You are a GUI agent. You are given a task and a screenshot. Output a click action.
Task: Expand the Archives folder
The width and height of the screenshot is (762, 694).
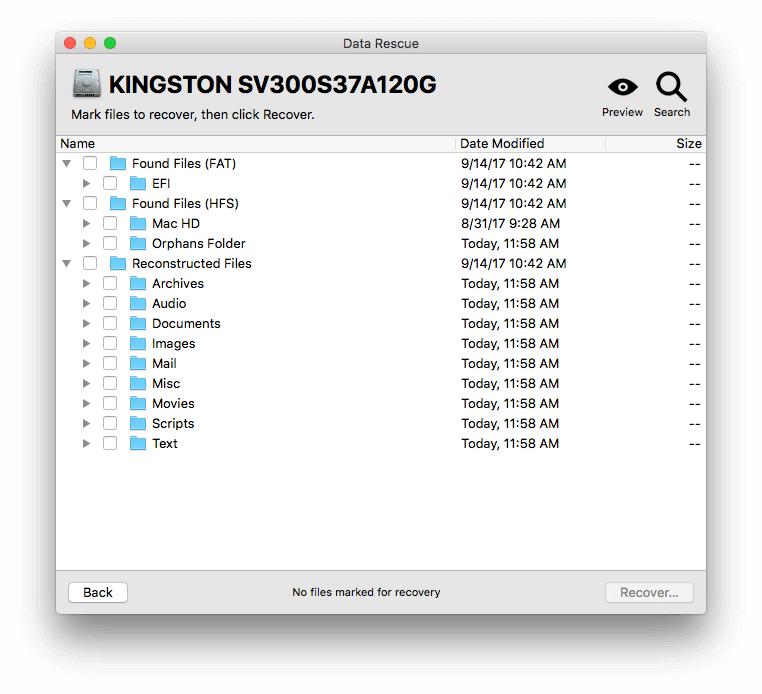[87, 283]
